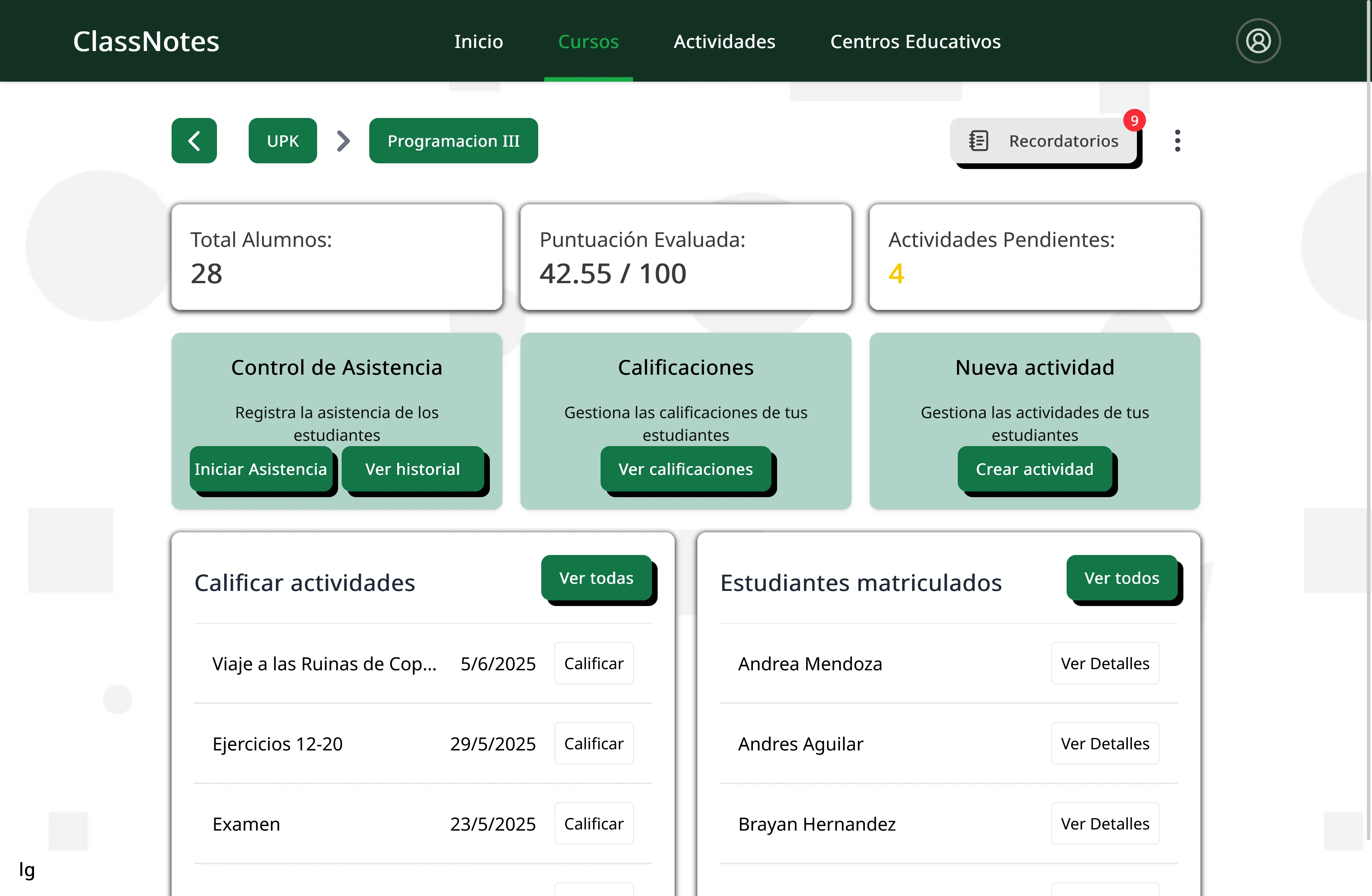Screen dimensions: 1372x896
Task: Start attendance with Iniciar Asistencia
Action: 260,469
